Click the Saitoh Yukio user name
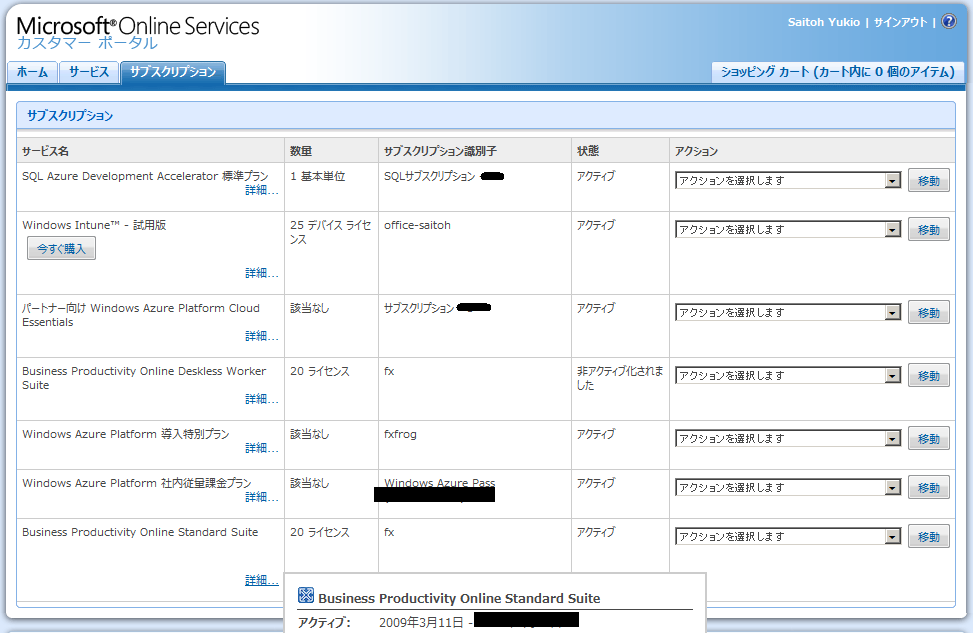Image resolution: width=973 pixels, height=633 pixels. click(x=823, y=22)
